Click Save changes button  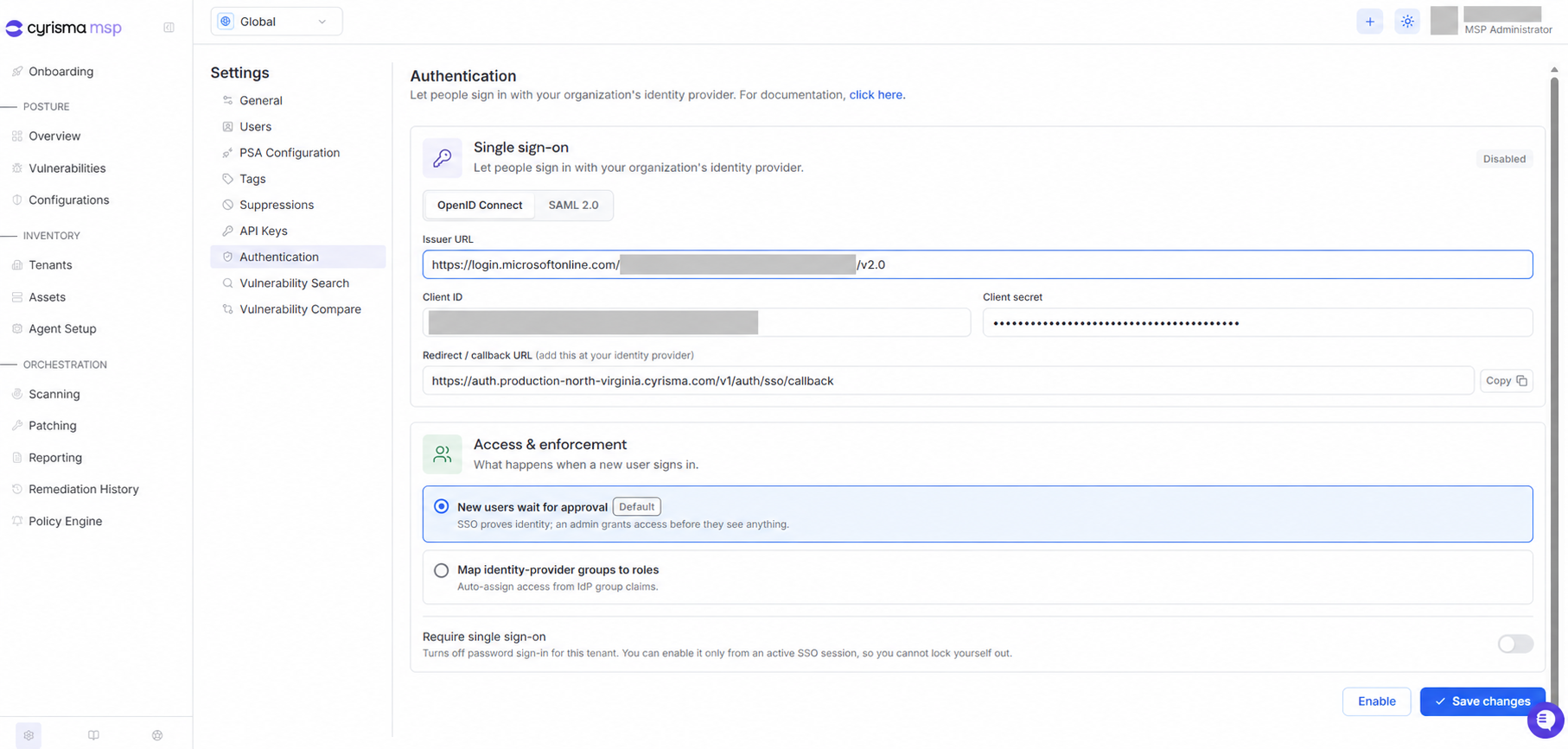[x=1482, y=701]
